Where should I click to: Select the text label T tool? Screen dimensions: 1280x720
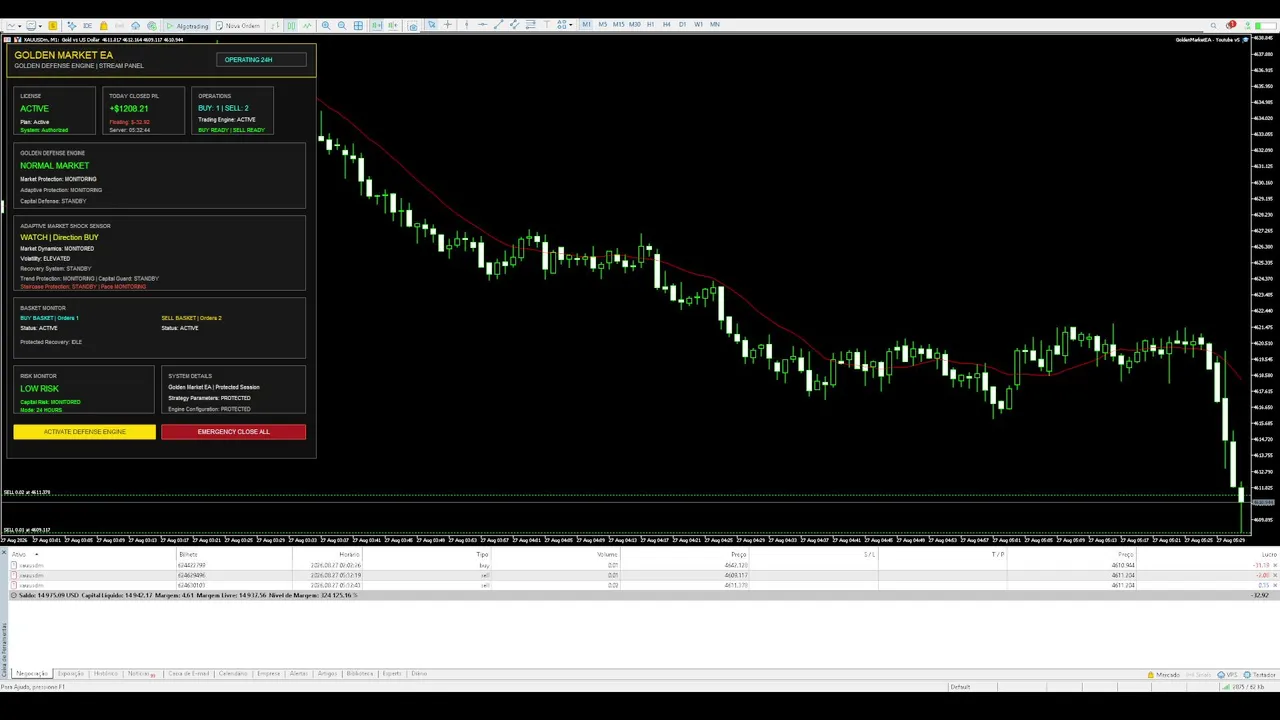click(x=547, y=25)
